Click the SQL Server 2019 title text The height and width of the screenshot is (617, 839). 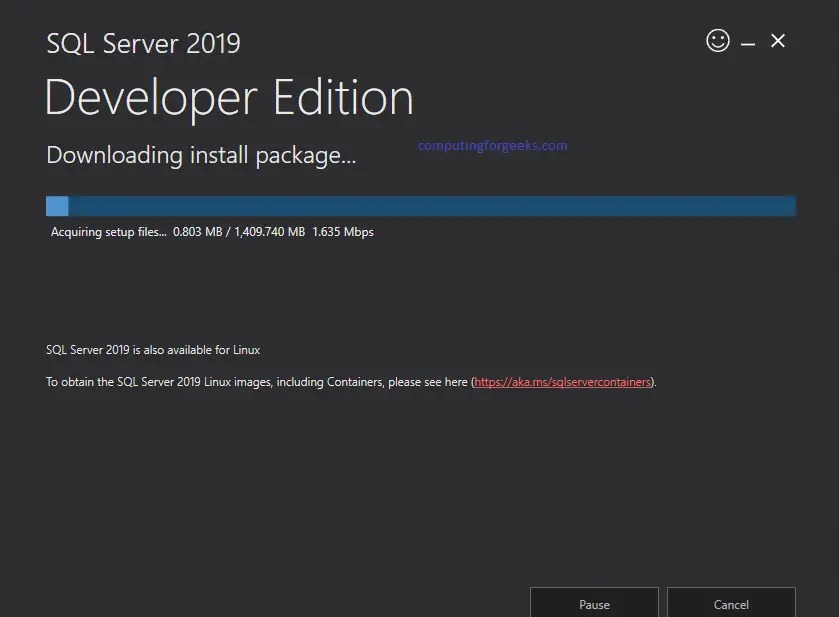[142, 43]
